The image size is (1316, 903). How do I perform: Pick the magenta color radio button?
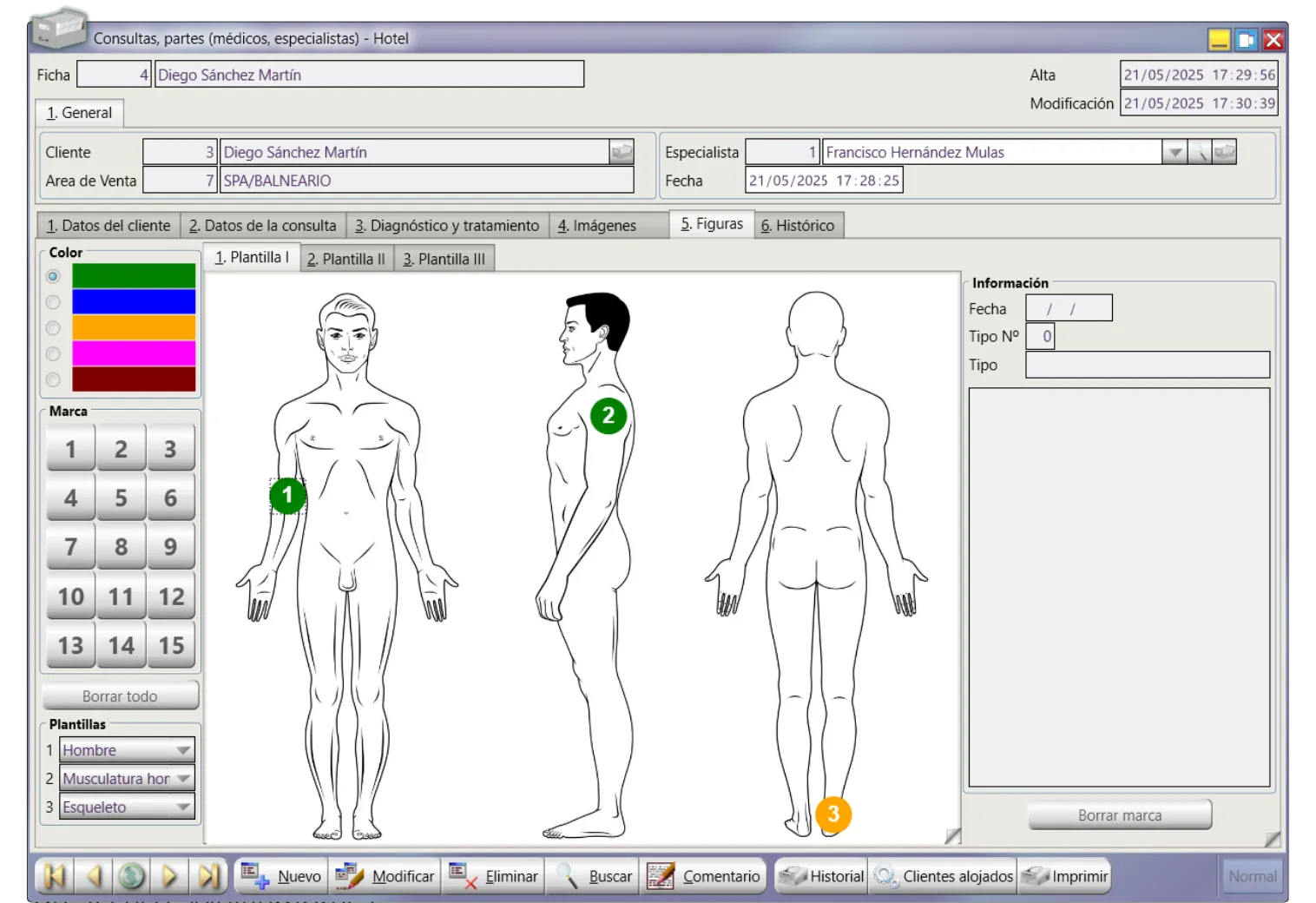pos(53,354)
